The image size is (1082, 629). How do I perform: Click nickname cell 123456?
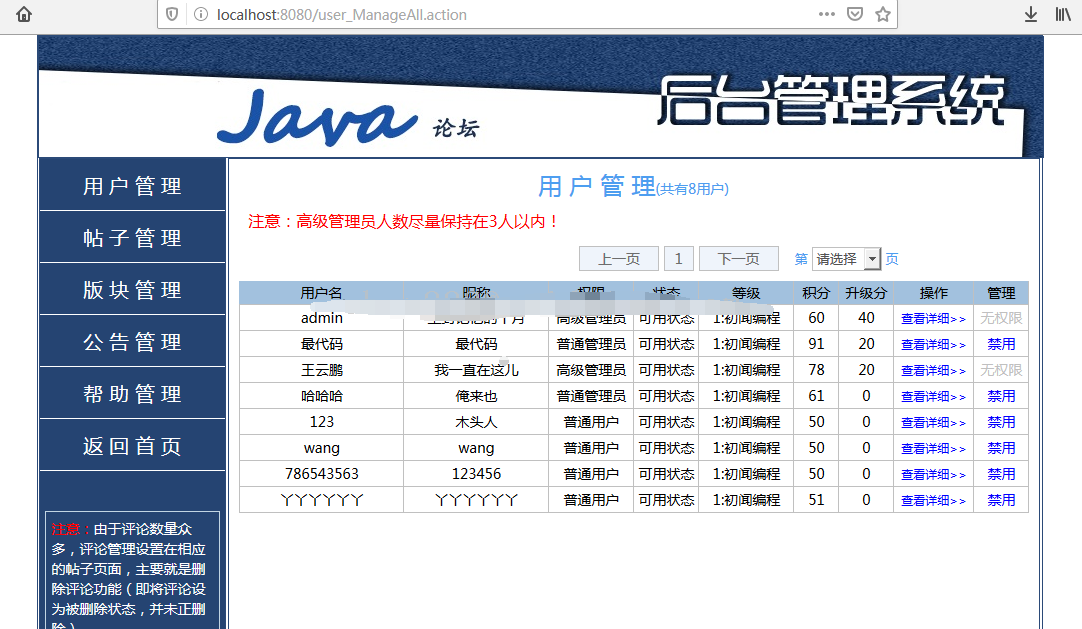(476, 474)
